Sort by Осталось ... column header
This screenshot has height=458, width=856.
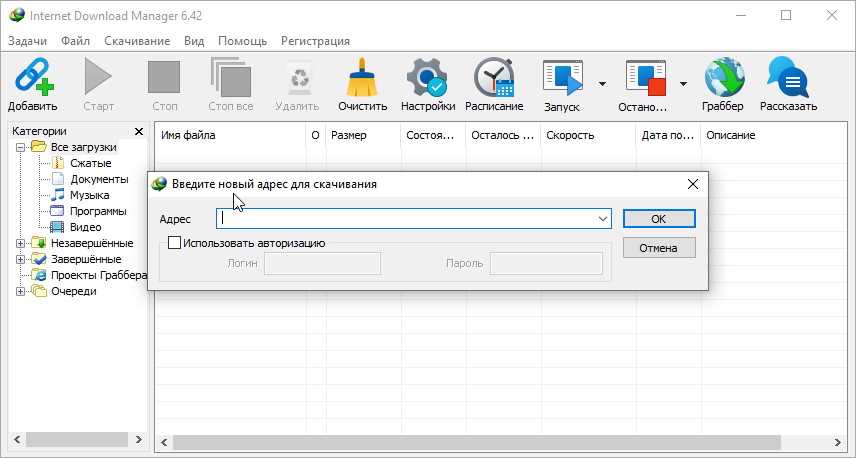tap(503, 135)
